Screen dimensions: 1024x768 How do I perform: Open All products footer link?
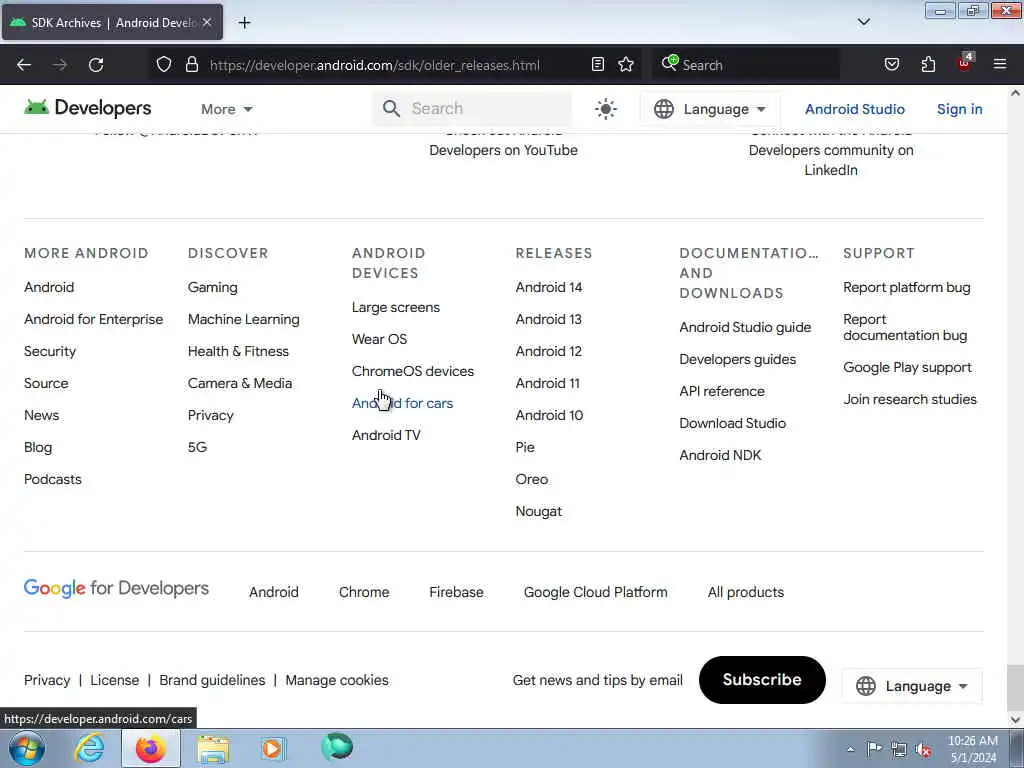[746, 592]
